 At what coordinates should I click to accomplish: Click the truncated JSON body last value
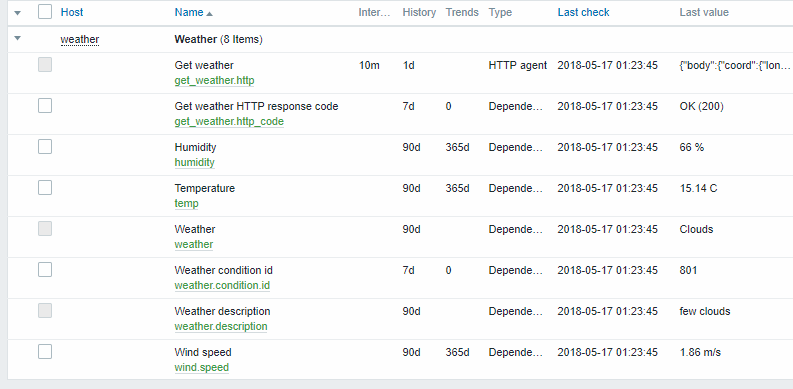click(735, 65)
